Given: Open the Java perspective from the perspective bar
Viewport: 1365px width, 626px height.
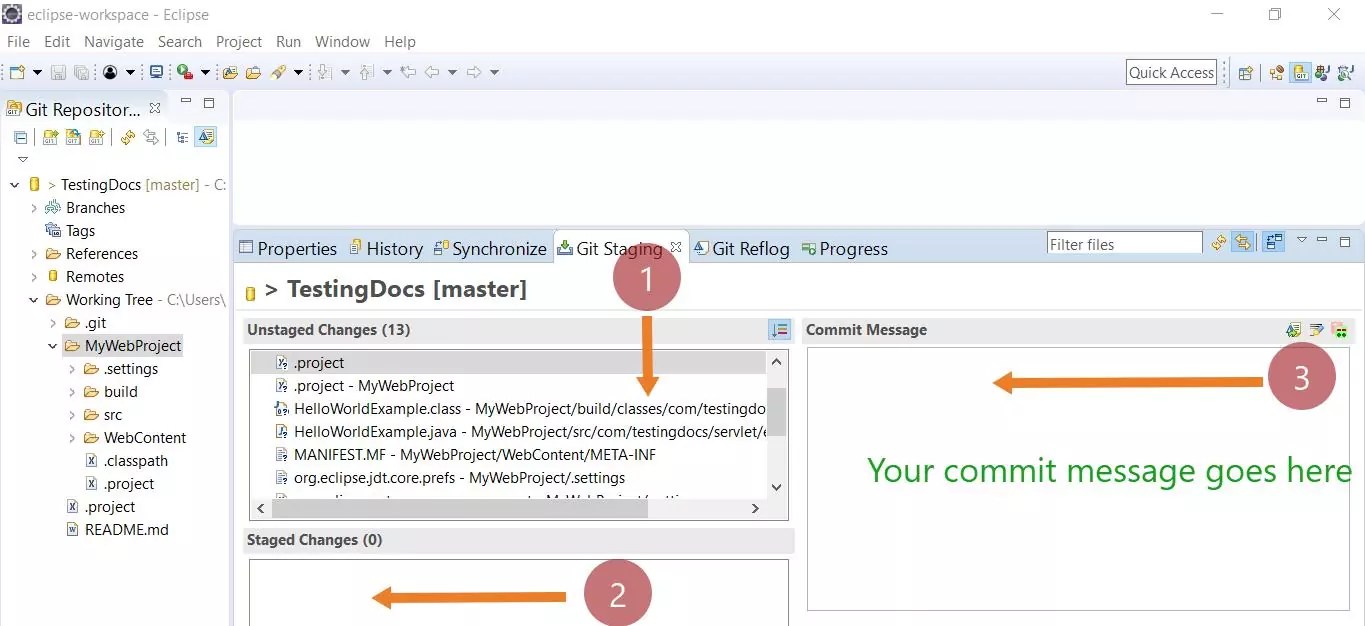Looking at the screenshot, I should click(1321, 71).
